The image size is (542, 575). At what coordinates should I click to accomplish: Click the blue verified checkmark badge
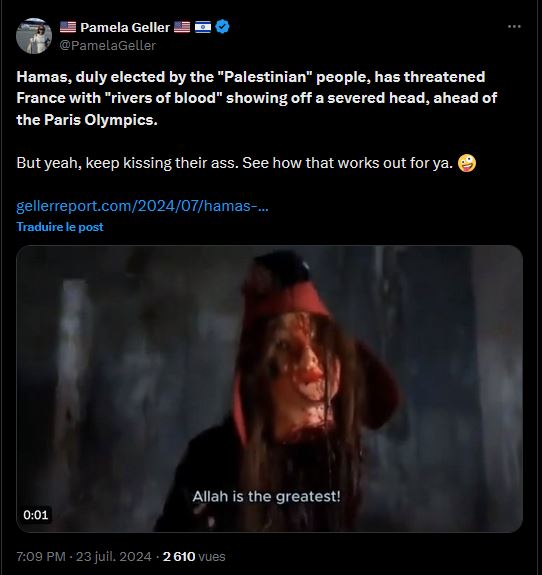[x=222, y=27]
